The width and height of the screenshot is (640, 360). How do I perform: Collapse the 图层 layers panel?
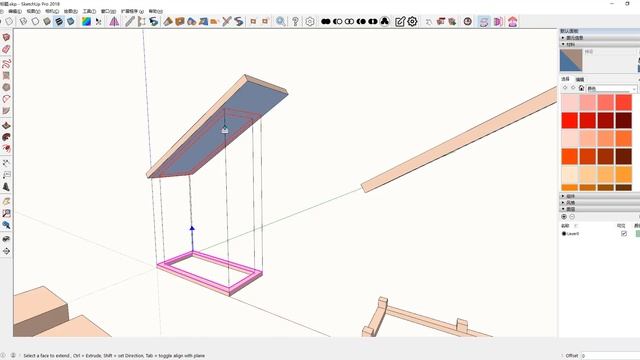click(x=599, y=209)
